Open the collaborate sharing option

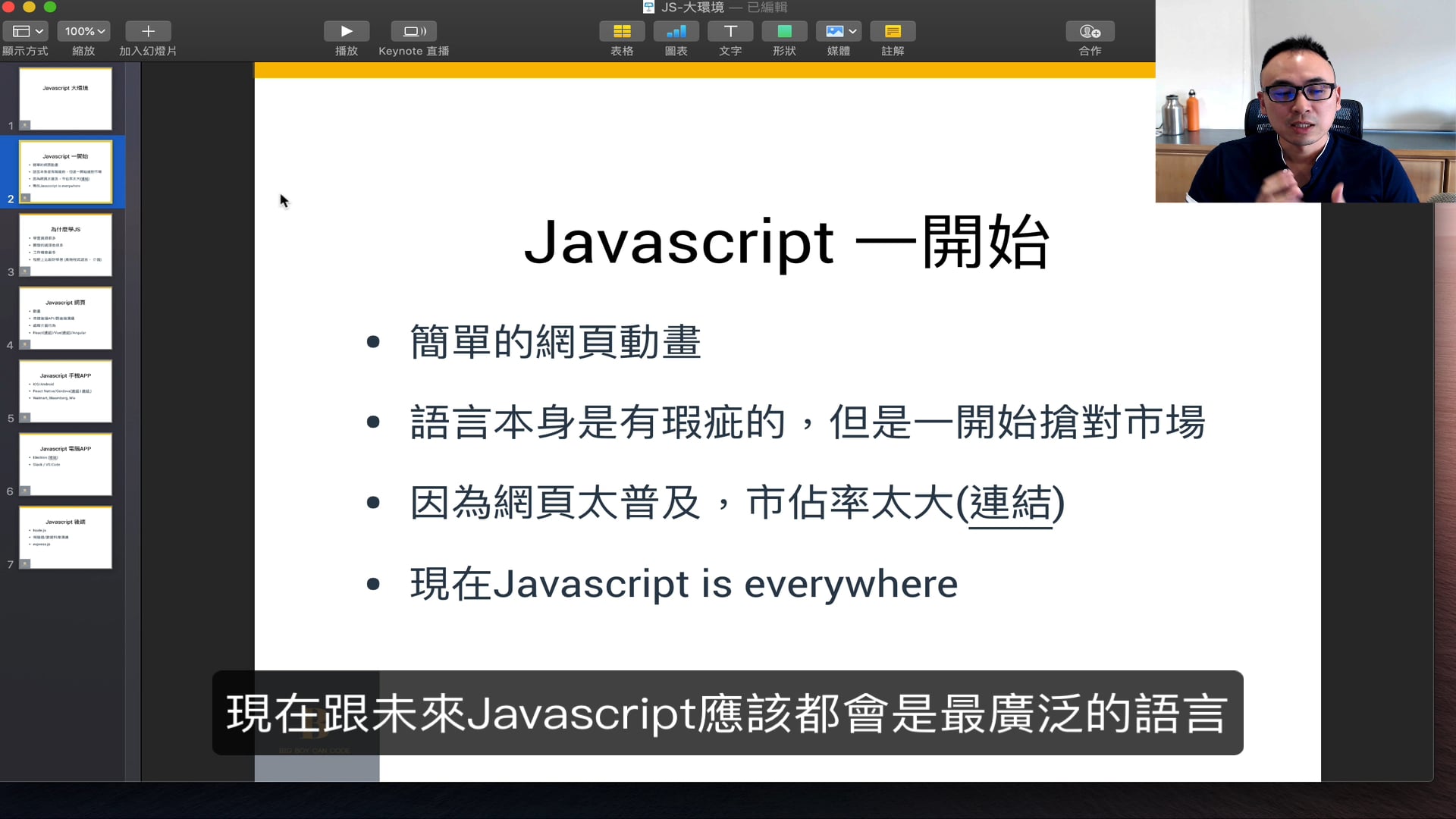[x=1090, y=31]
